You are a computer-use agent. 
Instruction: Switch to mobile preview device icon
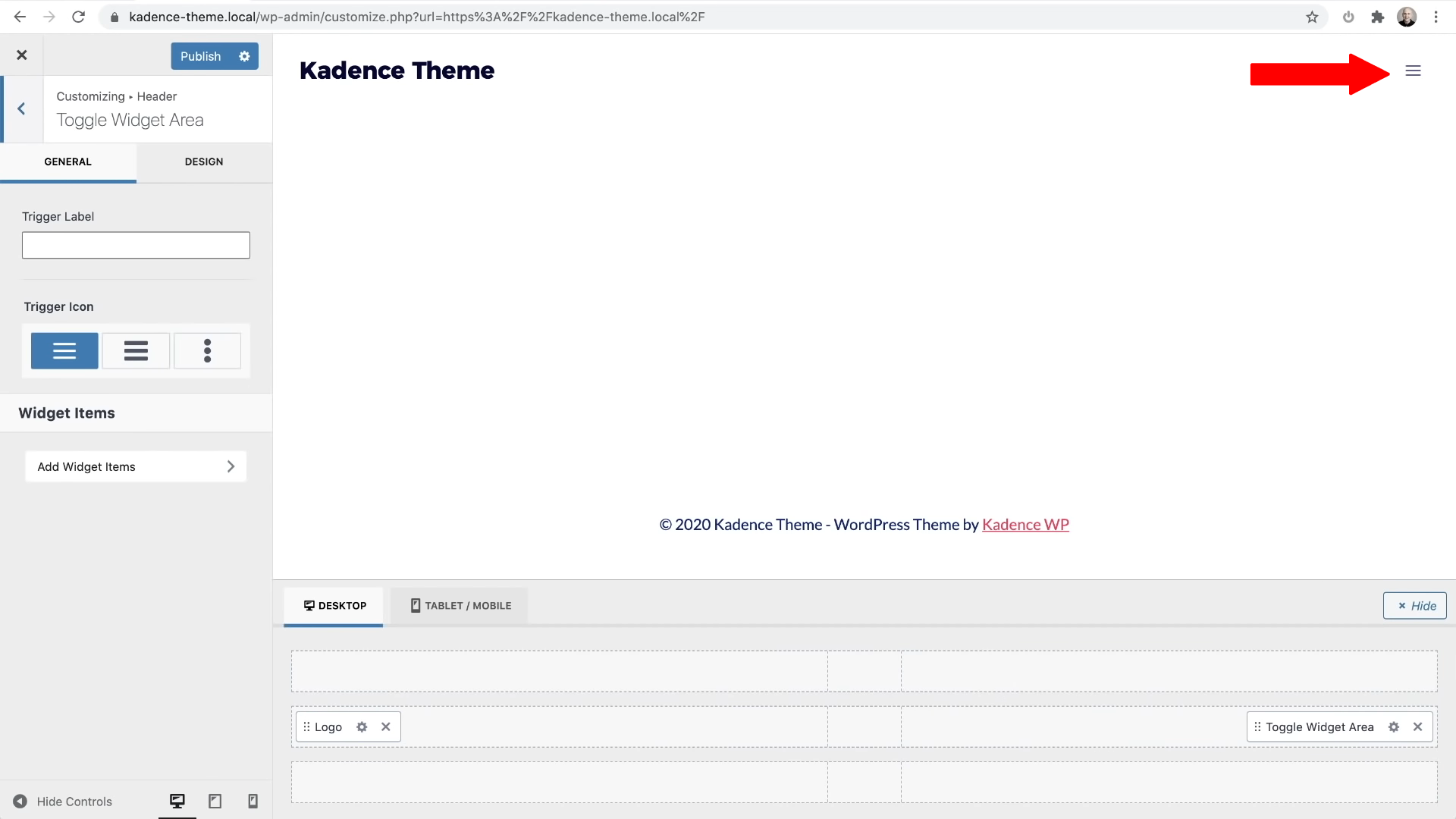[253, 801]
